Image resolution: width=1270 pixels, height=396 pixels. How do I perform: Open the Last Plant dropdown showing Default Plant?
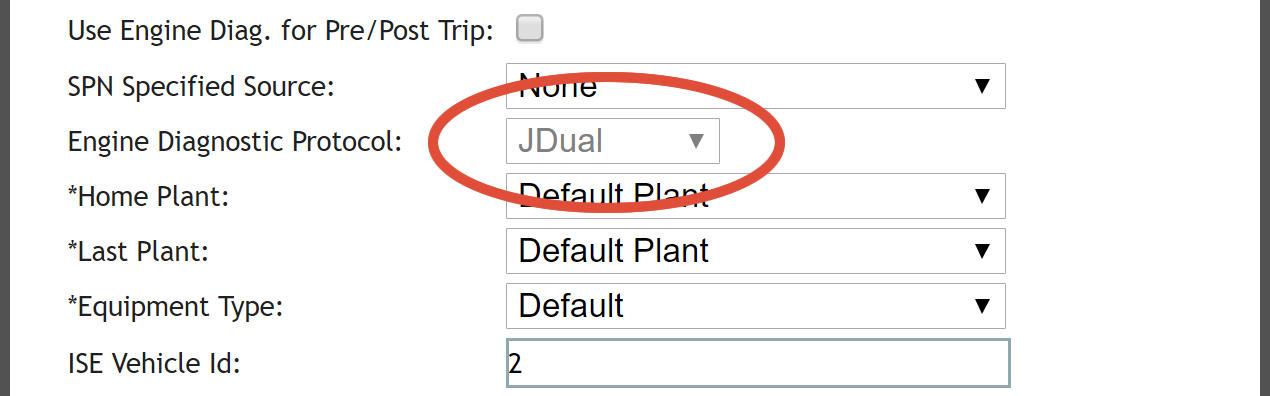click(756, 251)
